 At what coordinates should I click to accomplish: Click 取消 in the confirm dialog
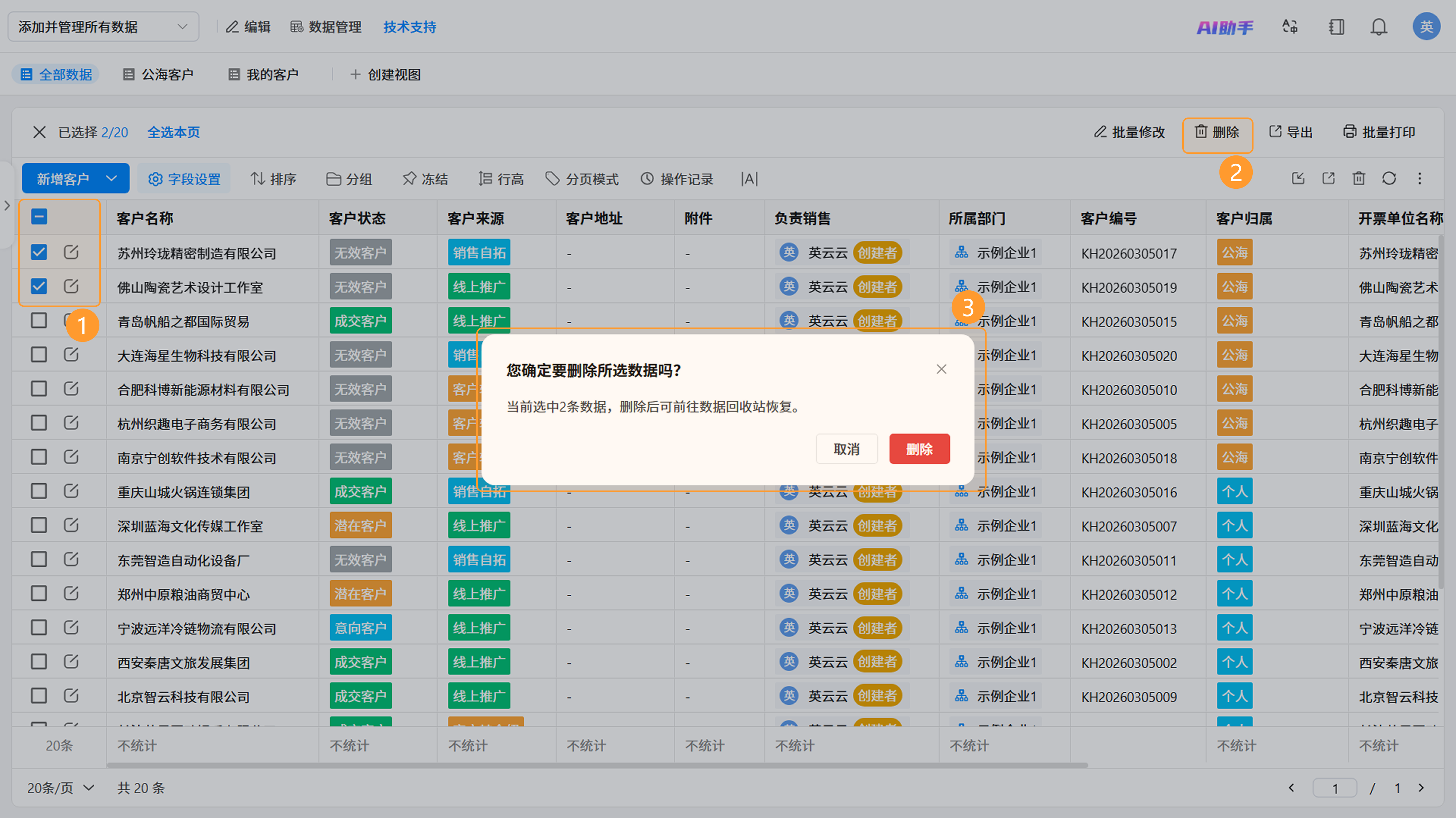click(847, 449)
